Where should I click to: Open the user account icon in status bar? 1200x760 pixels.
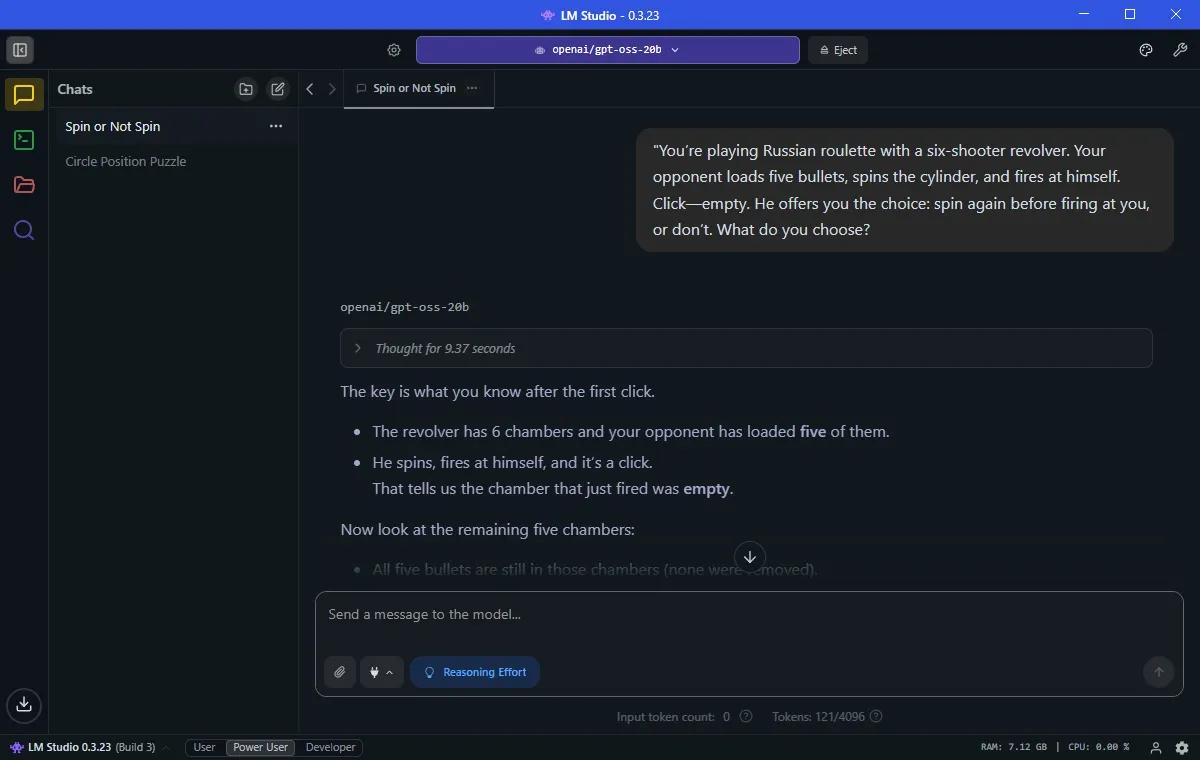click(x=1156, y=748)
